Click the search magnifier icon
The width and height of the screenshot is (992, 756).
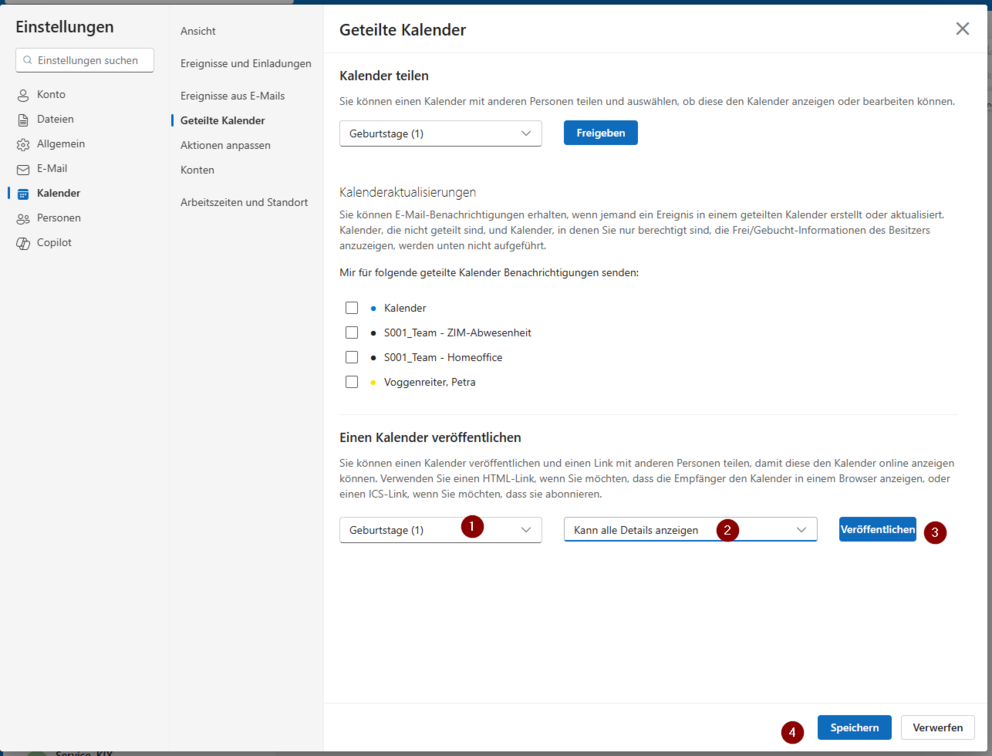tap(28, 61)
